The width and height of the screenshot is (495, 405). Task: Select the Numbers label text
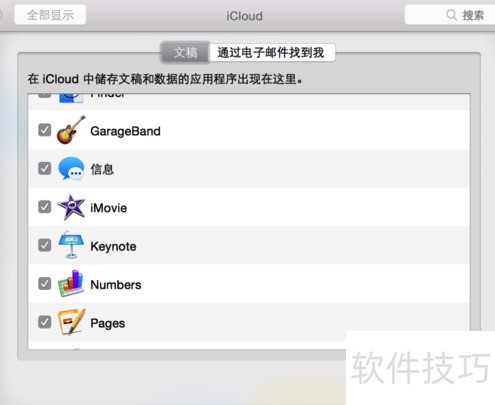(x=116, y=285)
